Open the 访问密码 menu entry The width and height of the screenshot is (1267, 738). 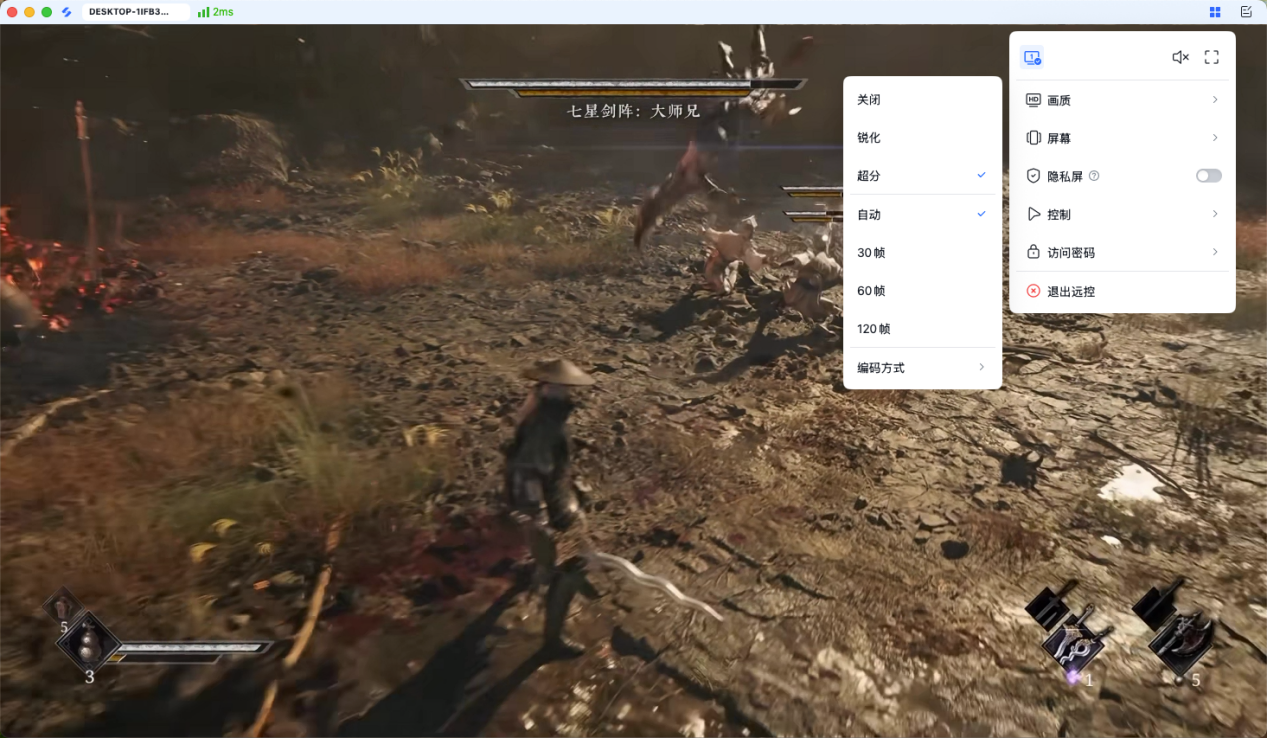click(1122, 252)
